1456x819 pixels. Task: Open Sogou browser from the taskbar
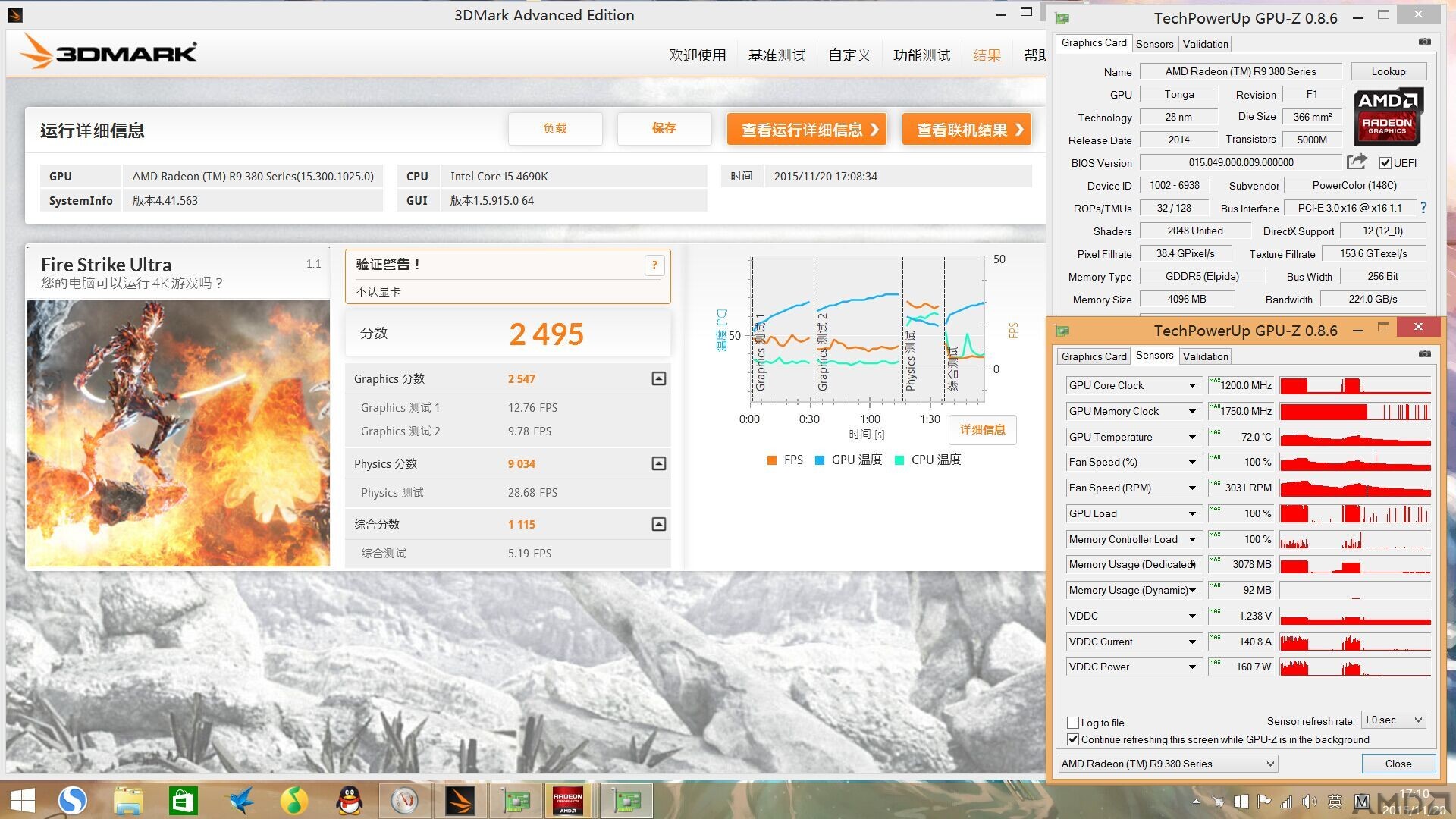(x=73, y=800)
